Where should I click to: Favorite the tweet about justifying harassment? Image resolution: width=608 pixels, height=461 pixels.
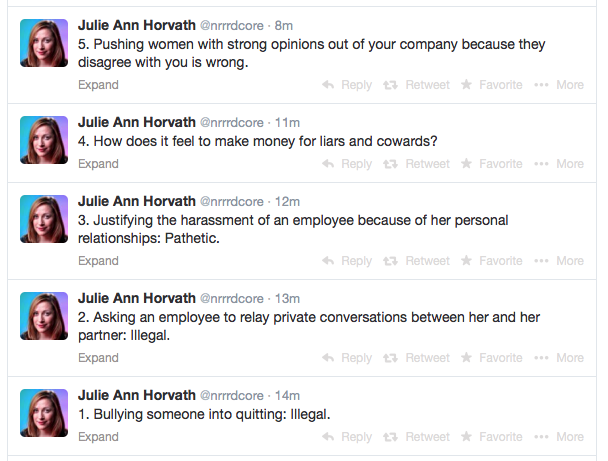[x=491, y=261]
